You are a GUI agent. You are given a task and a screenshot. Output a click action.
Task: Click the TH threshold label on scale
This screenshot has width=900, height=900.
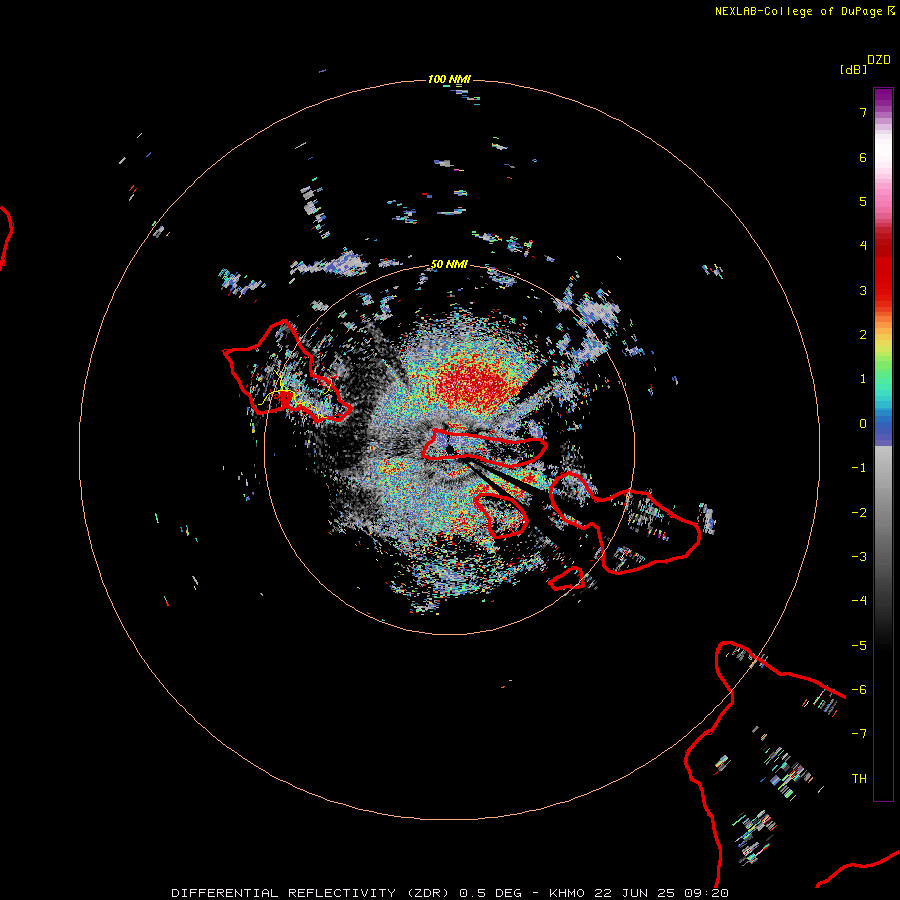(859, 779)
